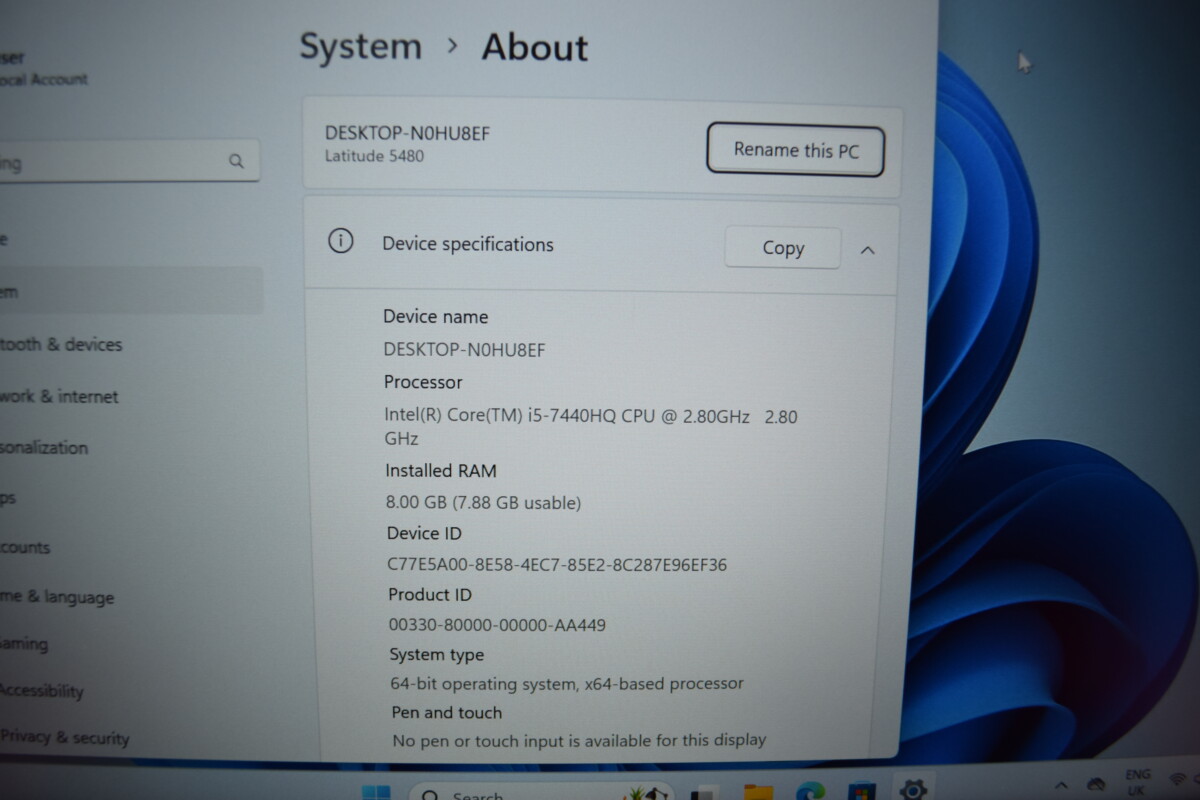Click the 64-bit operating system text
Image resolution: width=1200 pixels, height=800 pixels.
click(x=567, y=684)
